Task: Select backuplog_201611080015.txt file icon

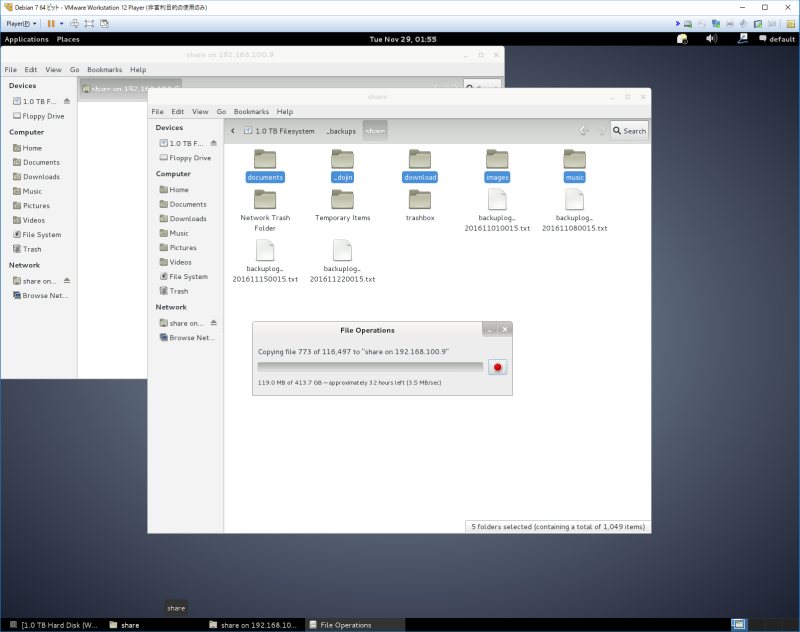Action: click(574, 199)
